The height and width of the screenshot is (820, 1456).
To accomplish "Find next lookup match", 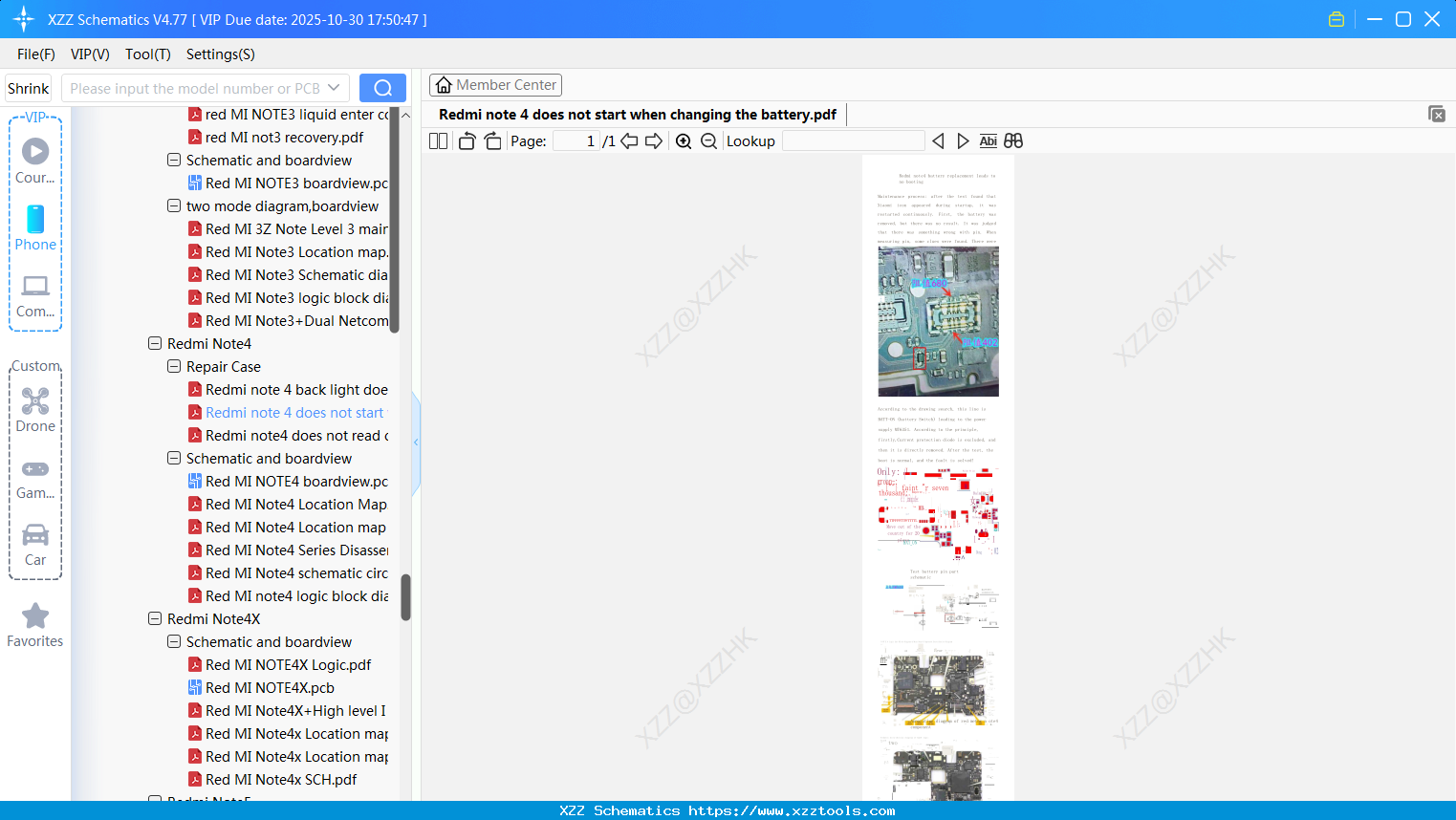I will 963,140.
